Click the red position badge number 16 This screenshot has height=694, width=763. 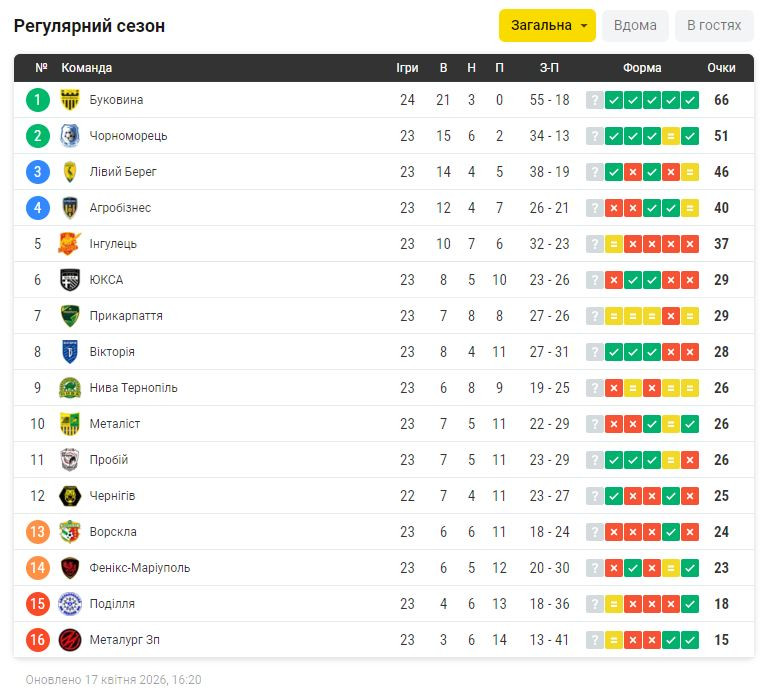tap(38, 640)
